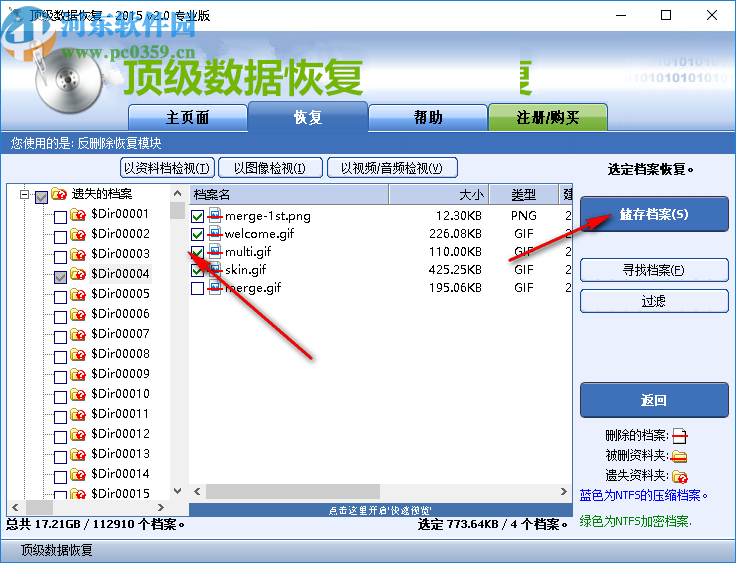Uncheck the welcome.gif checkbox

coord(197,234)
